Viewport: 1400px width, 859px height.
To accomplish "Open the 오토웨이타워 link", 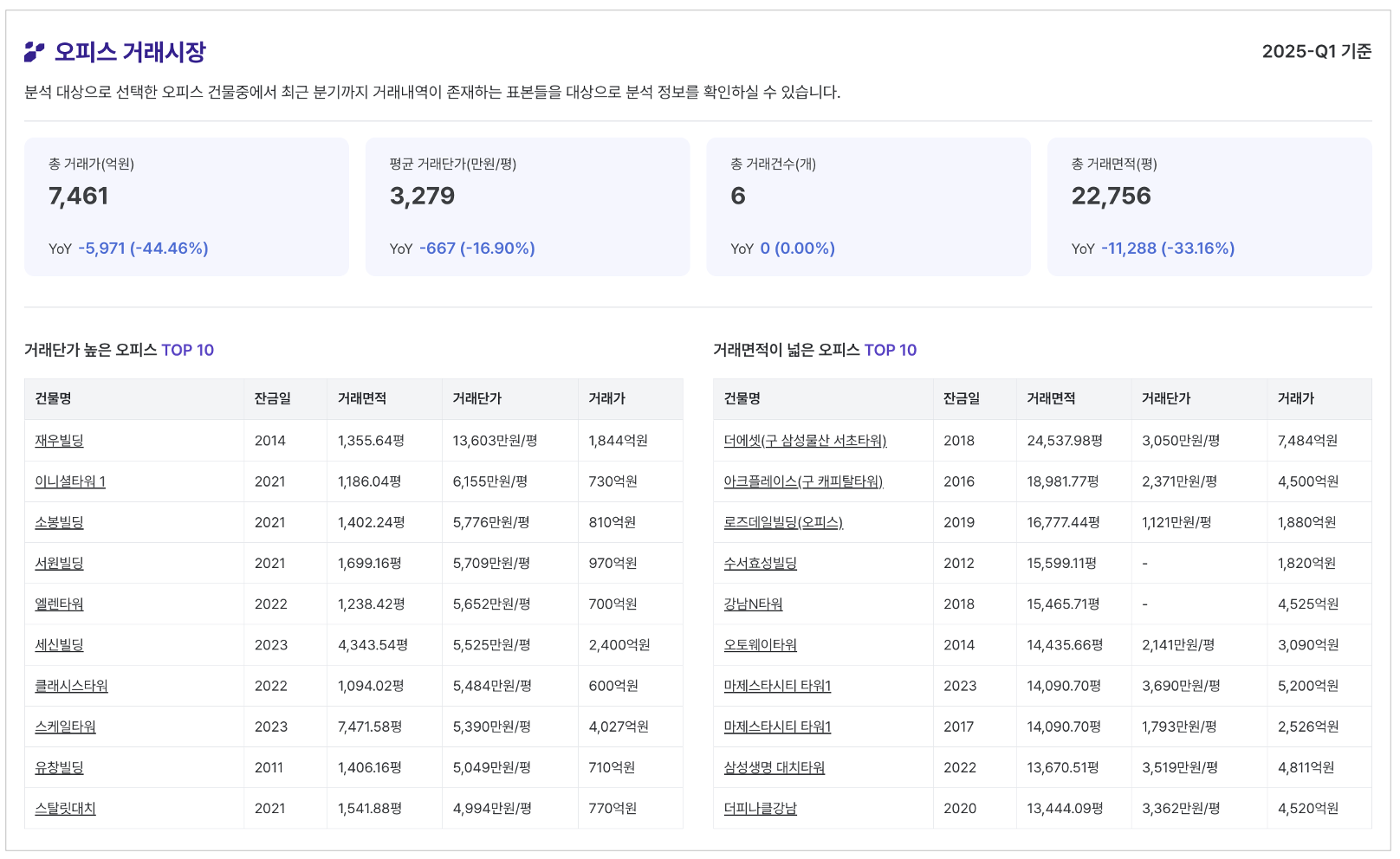I will pyautogui.click(x=760, y=645).
